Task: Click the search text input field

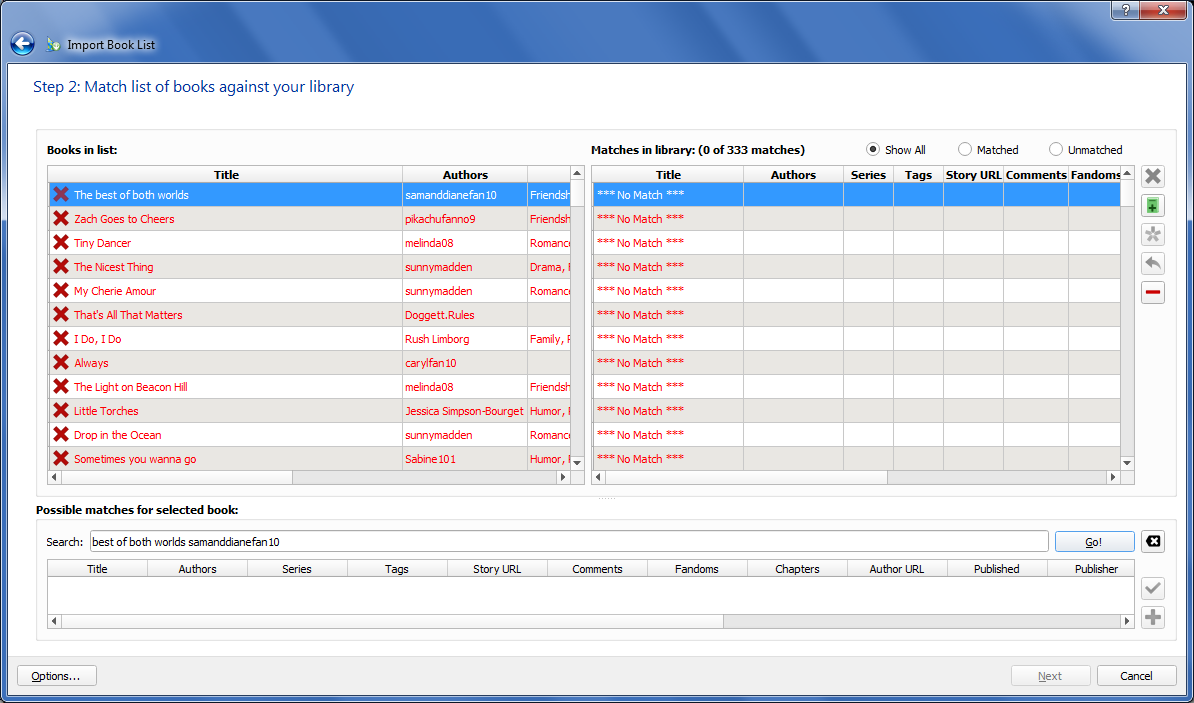Action: 569,542
